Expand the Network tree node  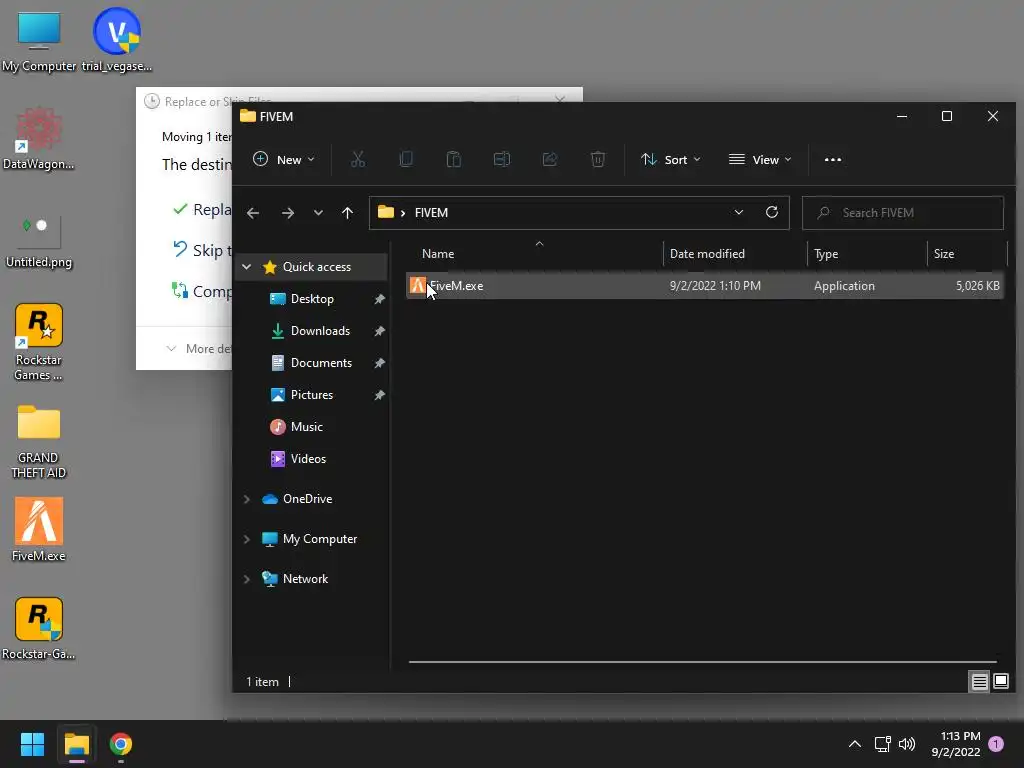click(247, 579)
